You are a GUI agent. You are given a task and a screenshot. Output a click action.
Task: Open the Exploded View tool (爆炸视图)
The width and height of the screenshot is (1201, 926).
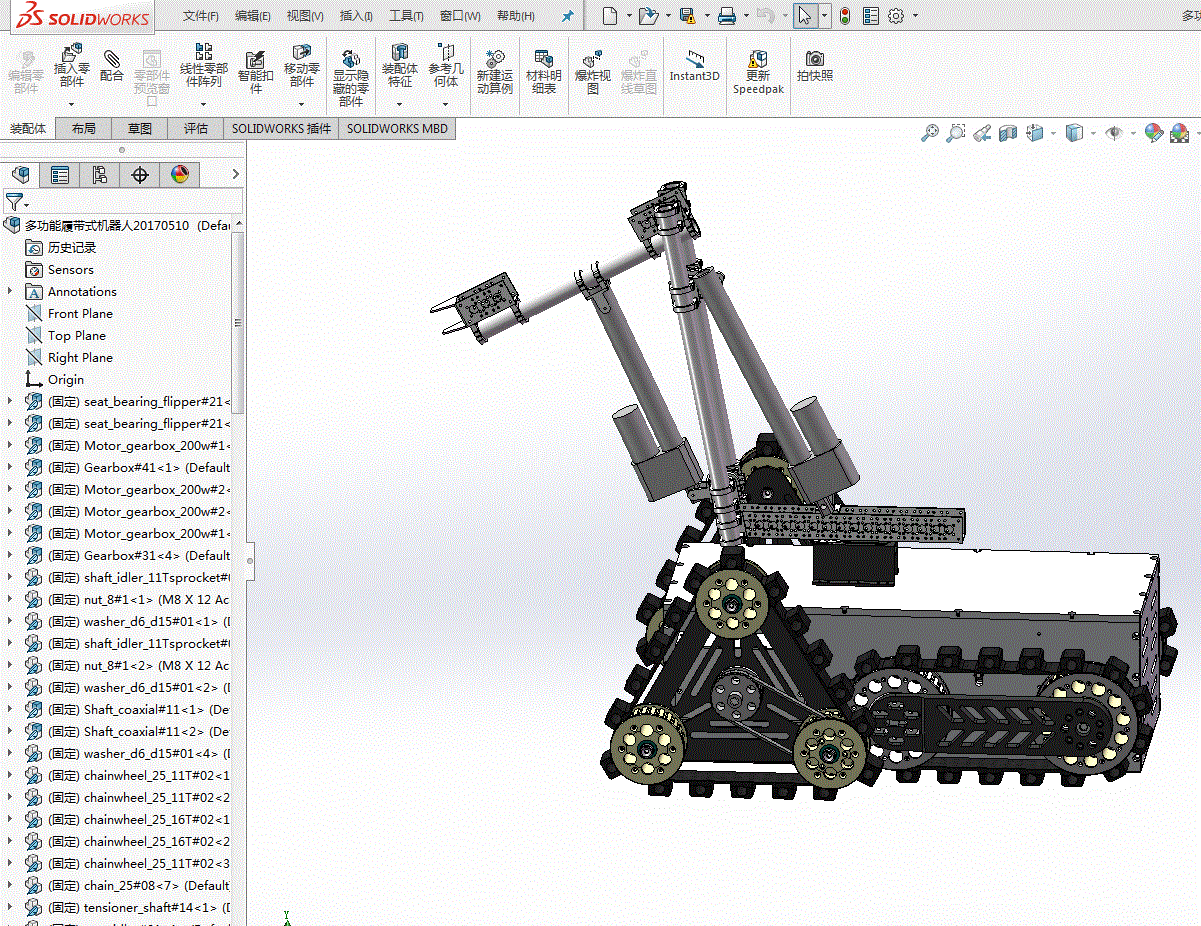click(593, 70)
